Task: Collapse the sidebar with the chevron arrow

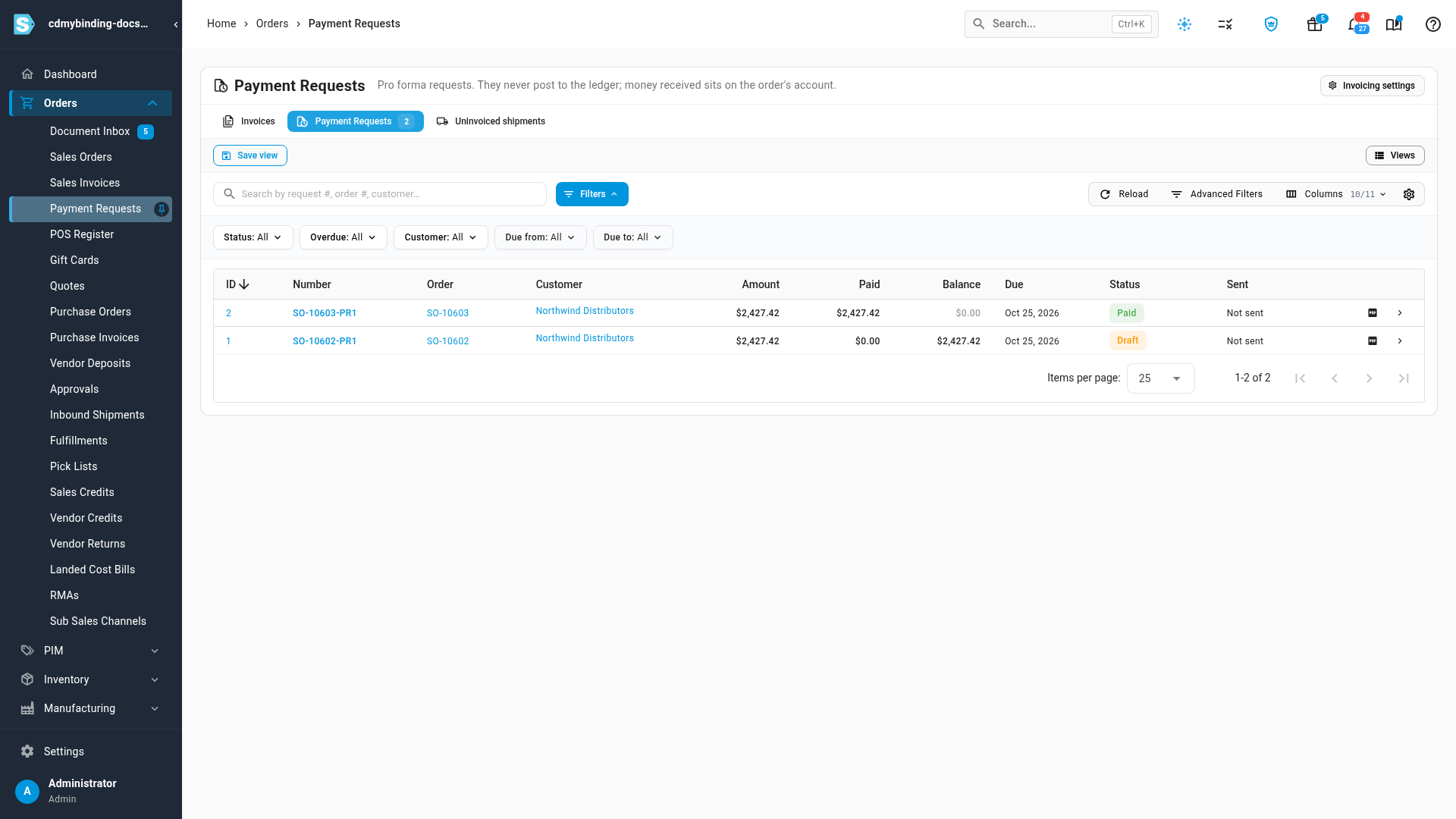Action: [x=176, y=24]
